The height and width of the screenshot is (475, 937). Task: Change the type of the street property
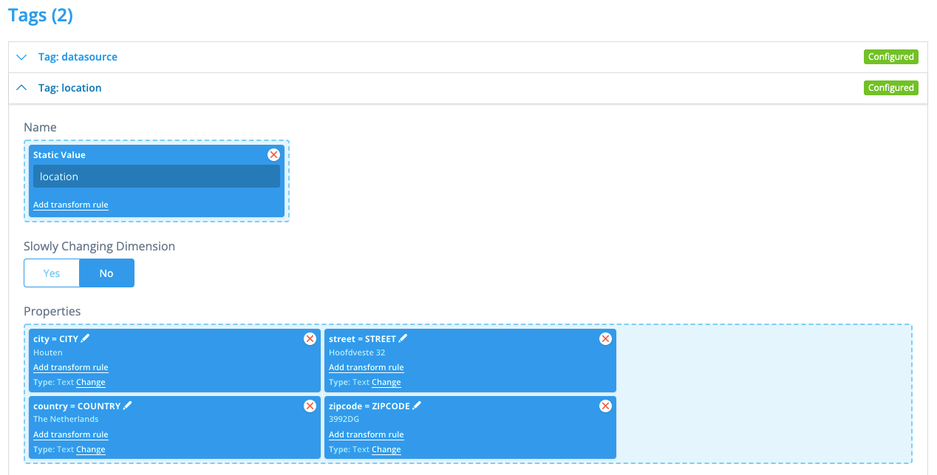click(386, 382)
